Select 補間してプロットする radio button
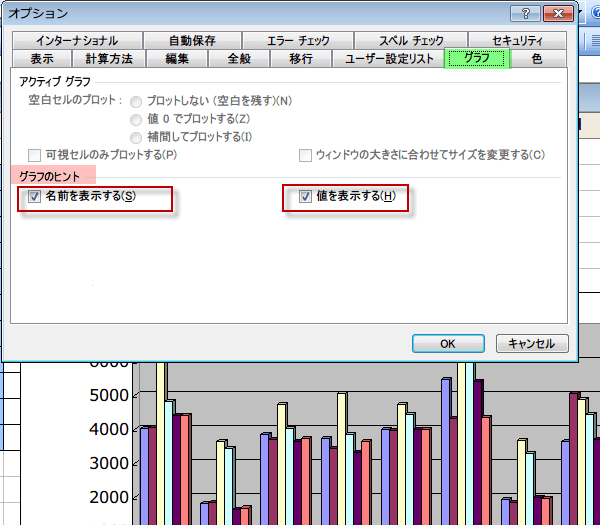 (136, 137)
